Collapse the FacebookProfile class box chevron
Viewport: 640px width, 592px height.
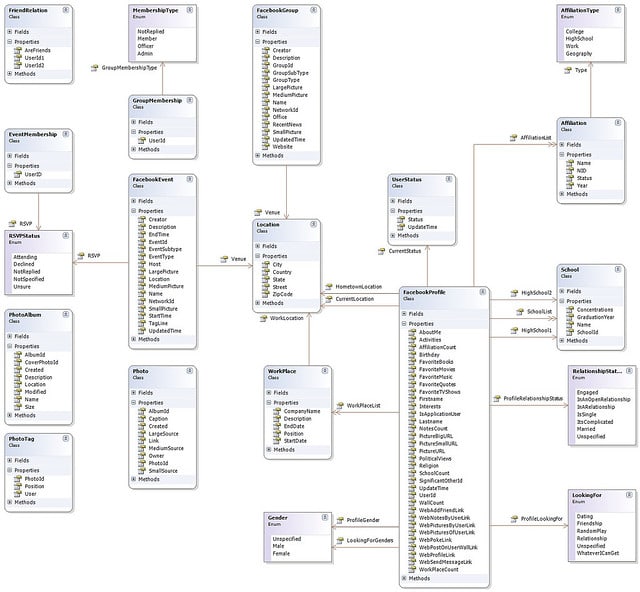pos(483,292)
